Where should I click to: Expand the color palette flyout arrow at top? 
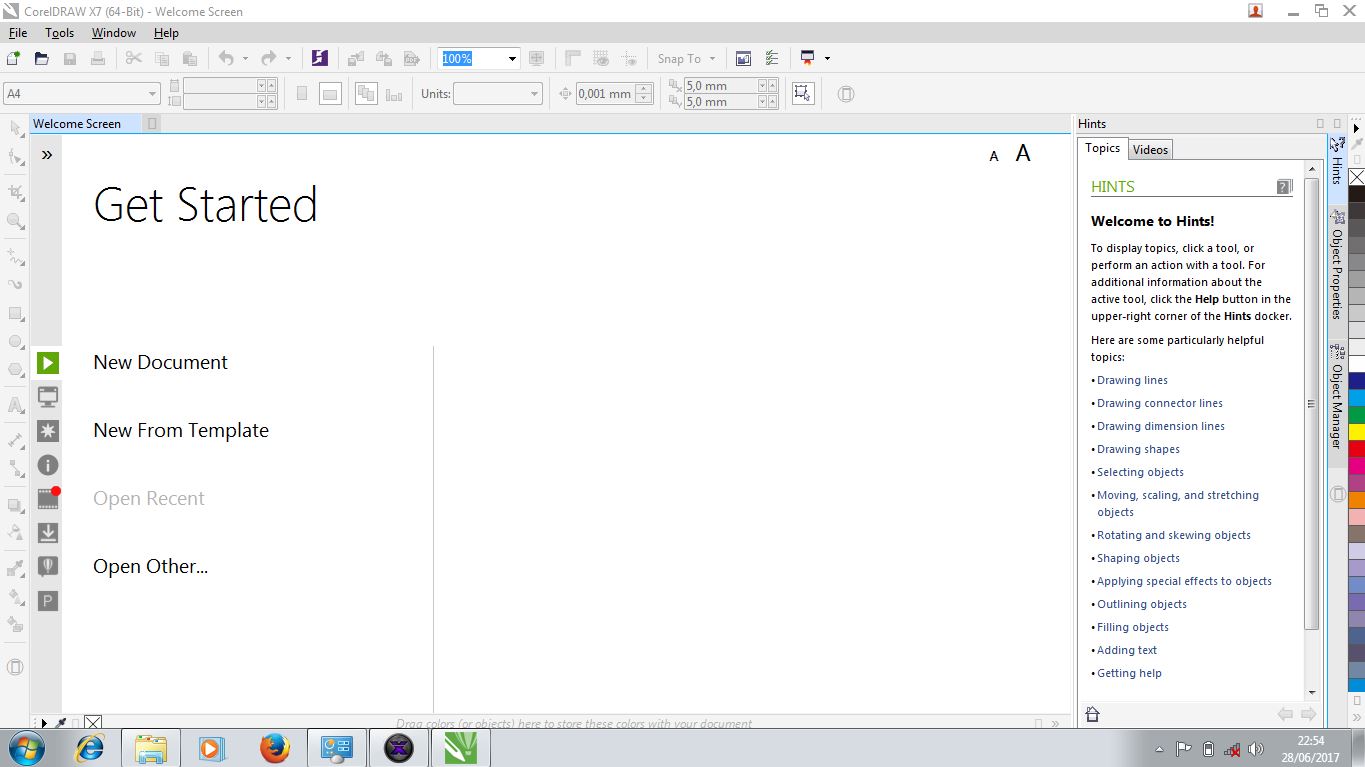tap(1357, 128)
